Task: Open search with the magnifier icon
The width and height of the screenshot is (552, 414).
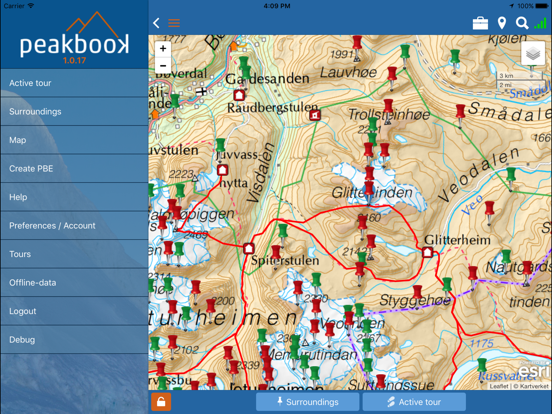Action: tap(522, 23)
